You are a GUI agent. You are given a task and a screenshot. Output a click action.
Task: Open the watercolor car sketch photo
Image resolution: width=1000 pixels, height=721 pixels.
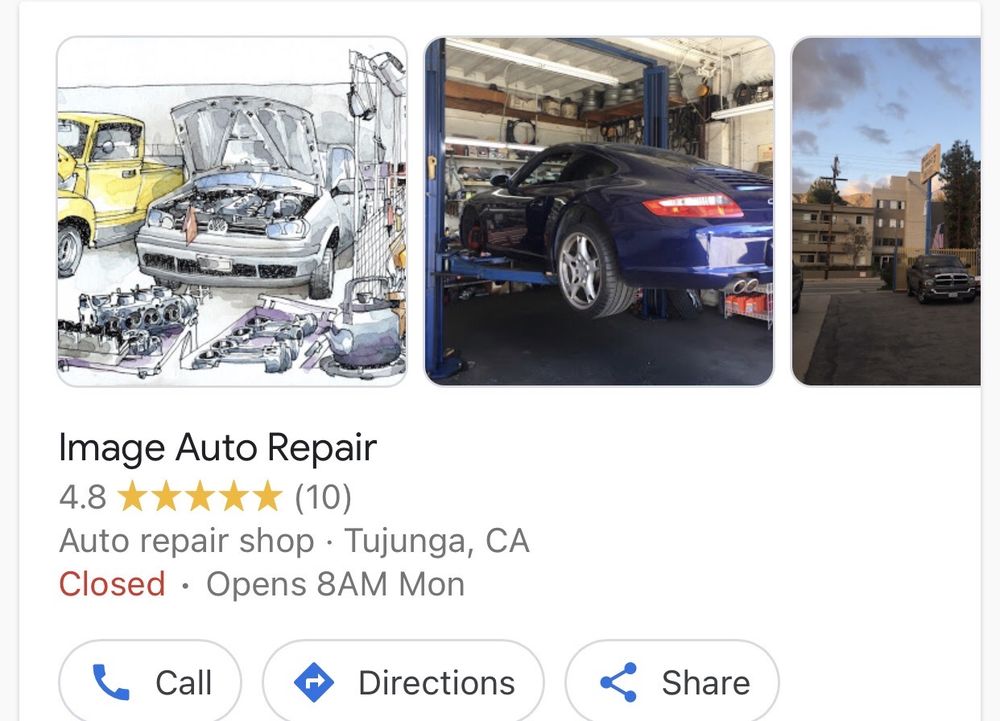point(232,212)
